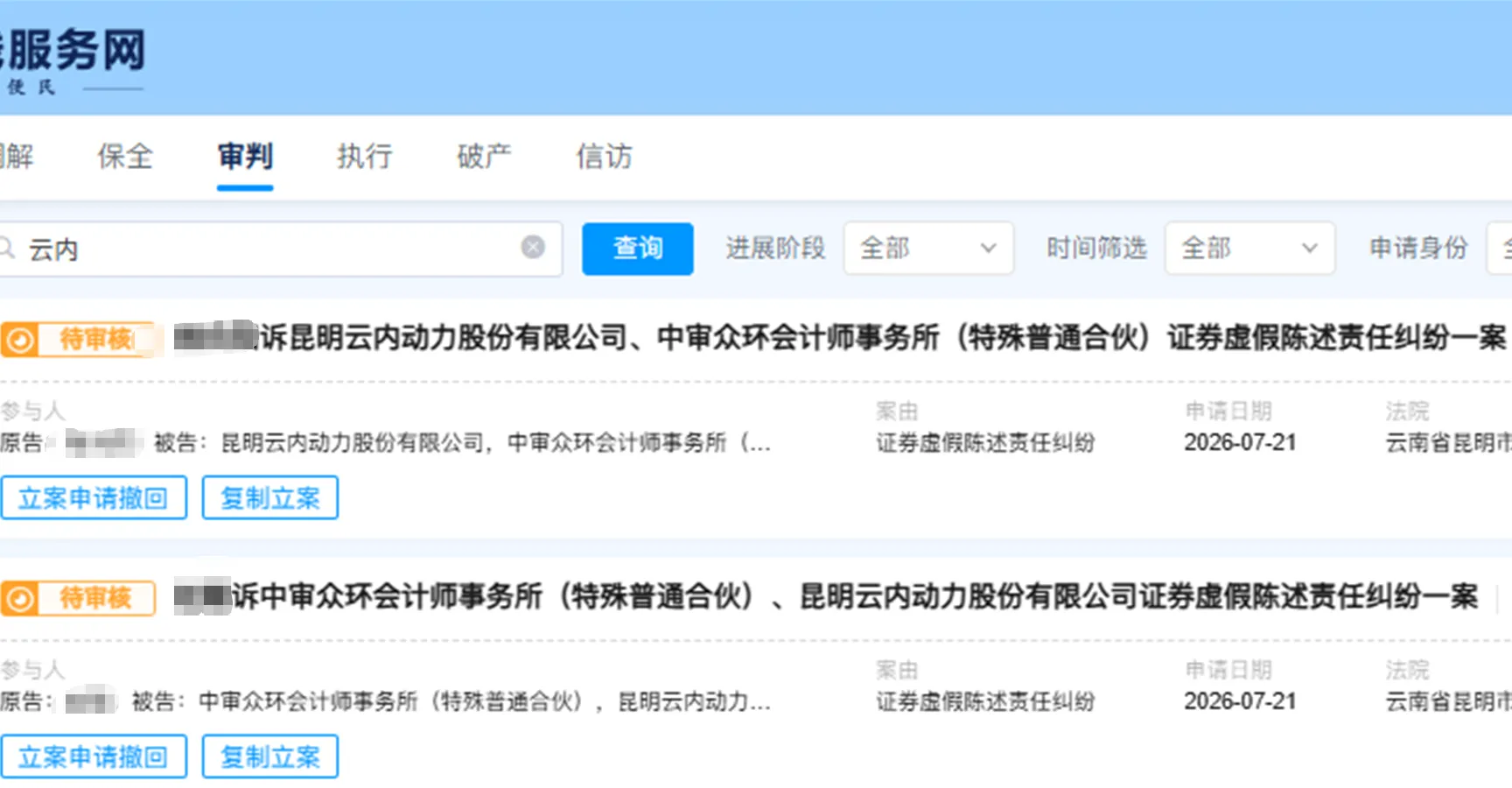Image resolution: width=1512 pixels, height=788 pixels.
Task: Click the 服务网 site logo in header
Action: (x=73, y=60)
